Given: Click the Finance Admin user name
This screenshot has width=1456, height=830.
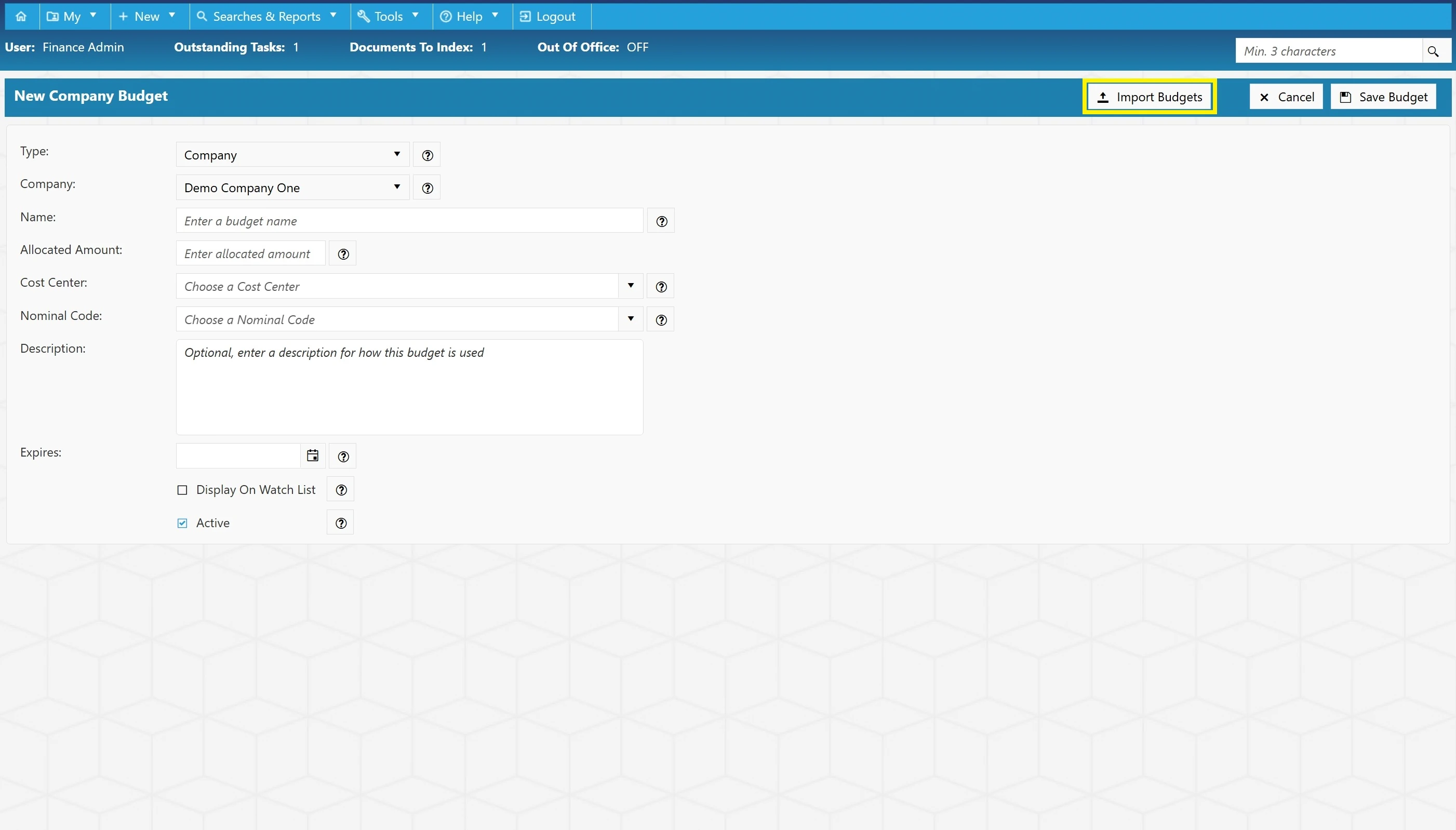Looking at the screenshot, I should click(x=83, y=47).
